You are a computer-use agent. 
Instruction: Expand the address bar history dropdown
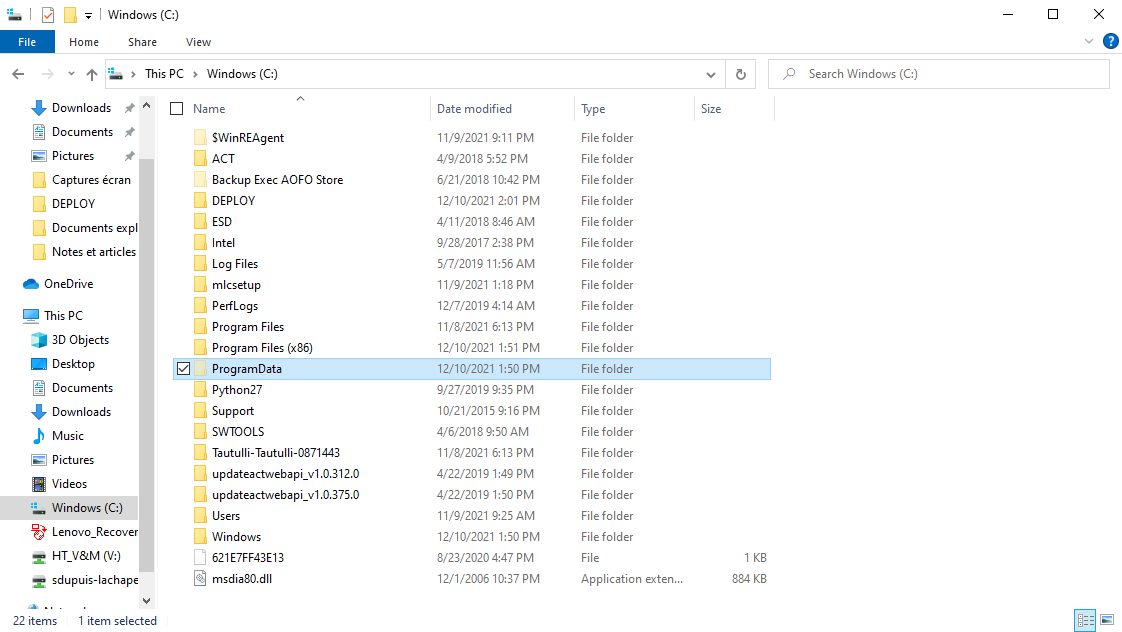tap(711, 74)
